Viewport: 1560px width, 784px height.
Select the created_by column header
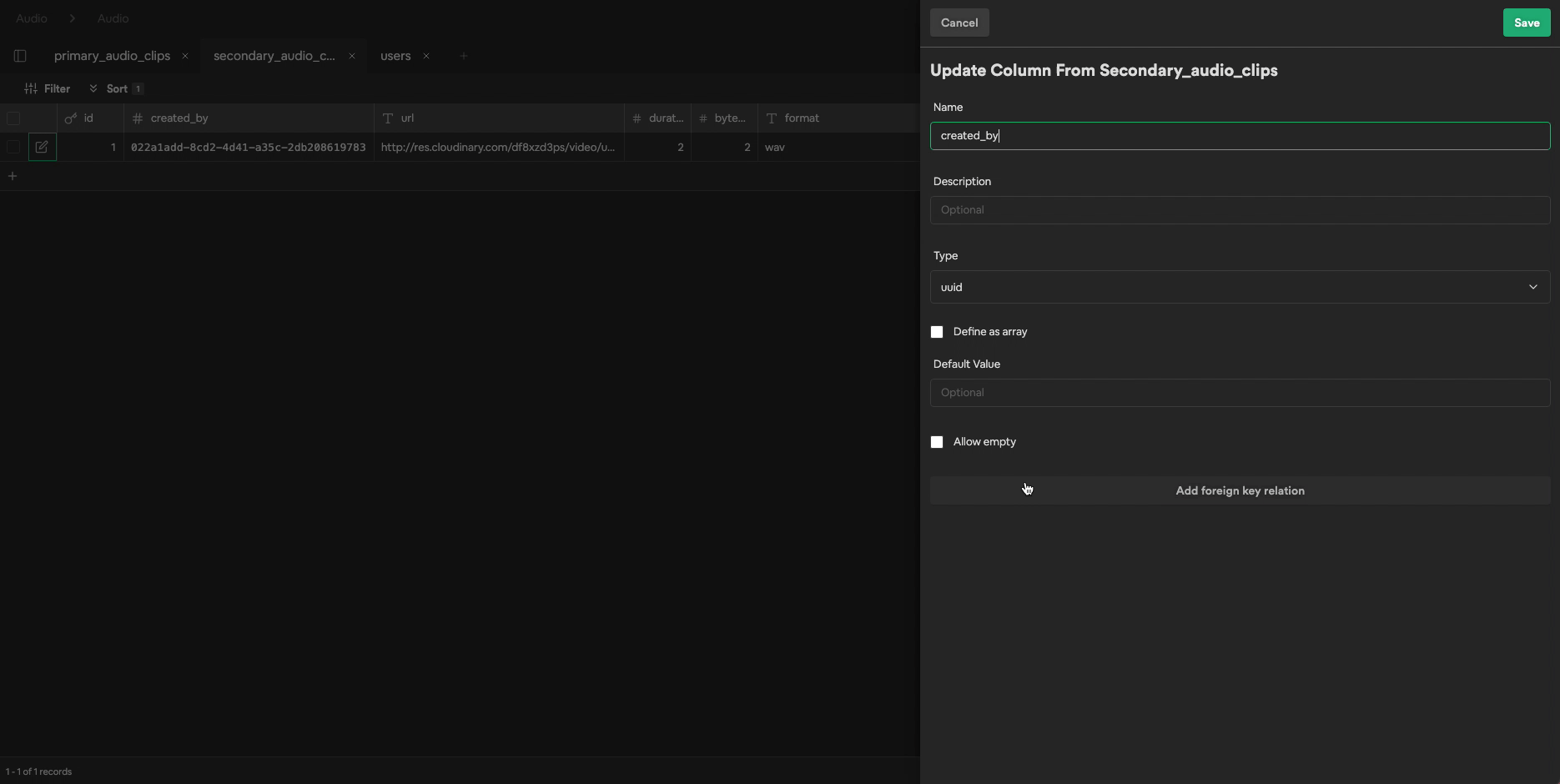[249, 118]
